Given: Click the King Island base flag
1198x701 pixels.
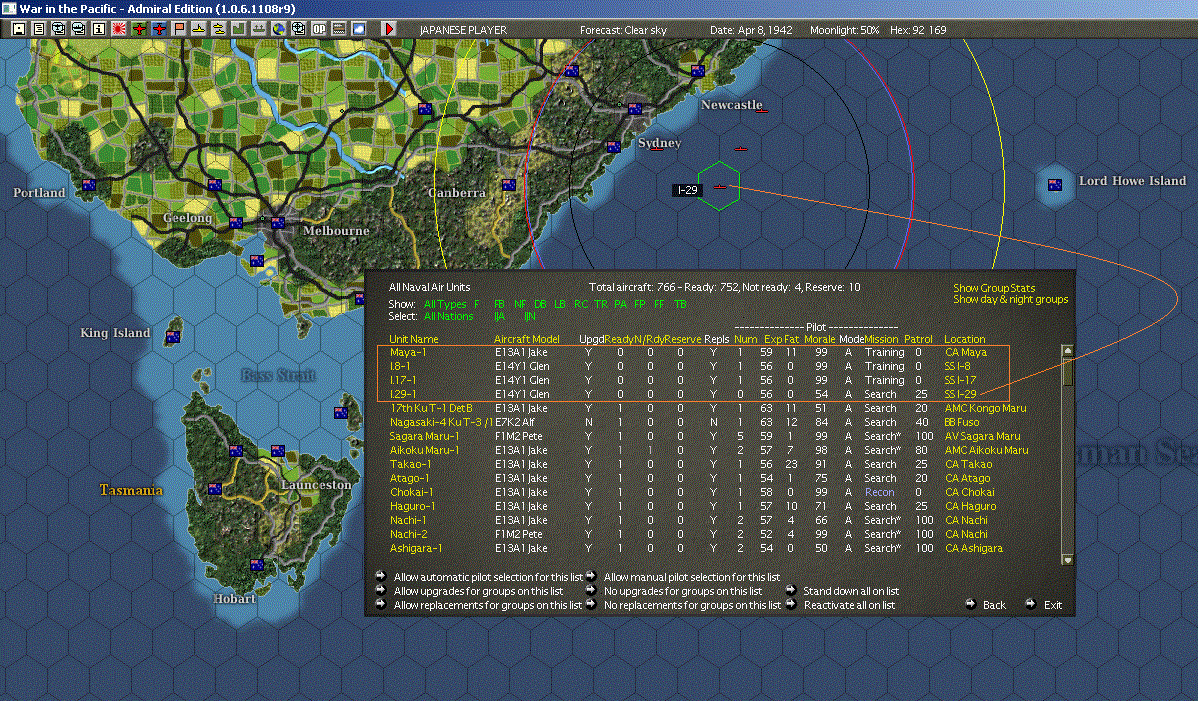Looking at the screenshot, I should click(173, 337).
